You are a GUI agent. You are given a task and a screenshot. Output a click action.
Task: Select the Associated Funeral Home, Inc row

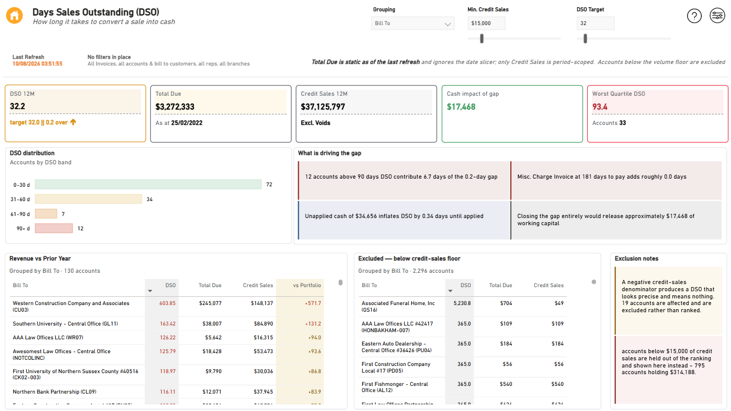pos(464,307)
